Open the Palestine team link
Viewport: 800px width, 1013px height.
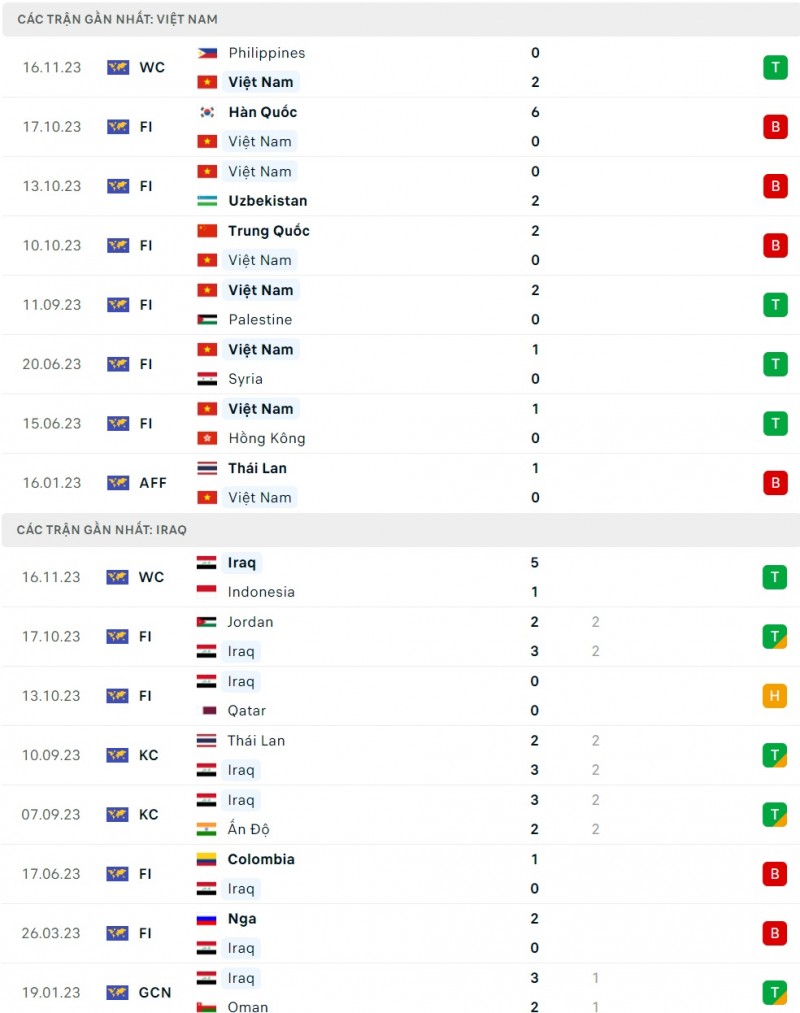pos(260,320)
